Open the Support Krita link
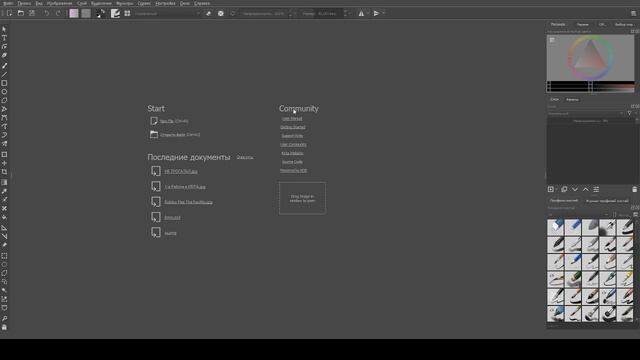The image size is (640, 360). pyautogui.click(x=292, y=136)
